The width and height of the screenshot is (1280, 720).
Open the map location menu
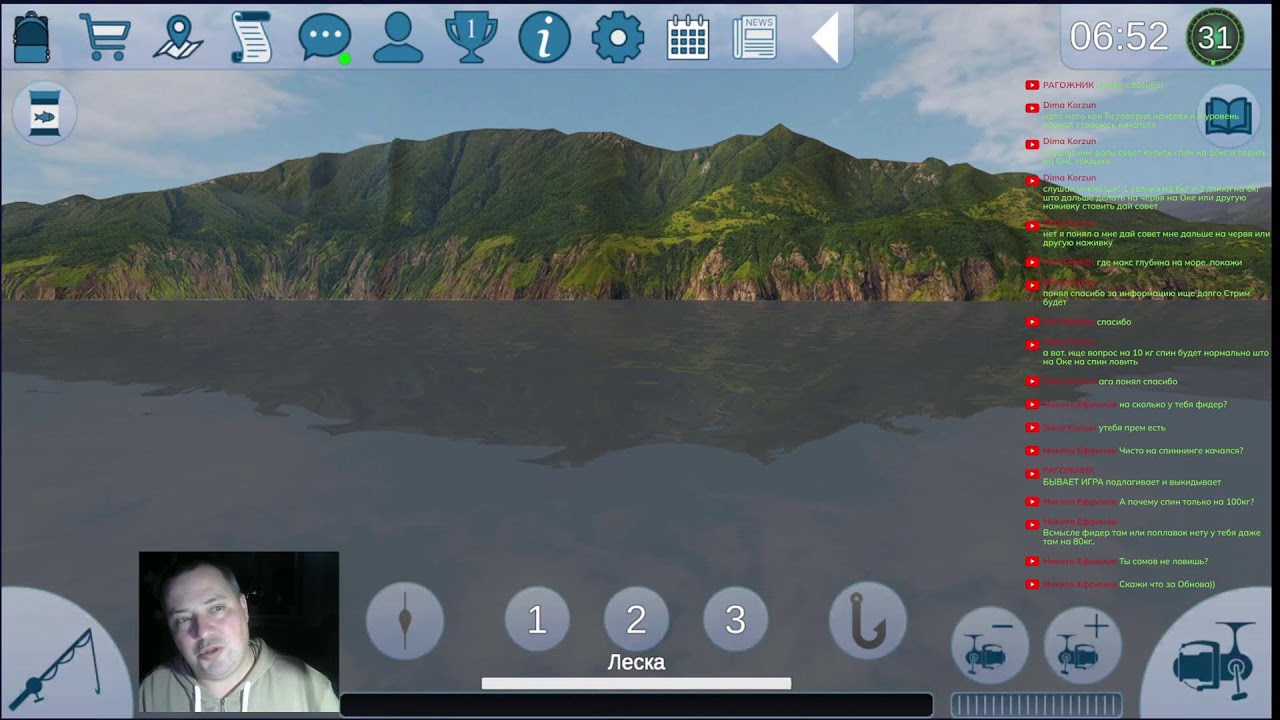178,38
